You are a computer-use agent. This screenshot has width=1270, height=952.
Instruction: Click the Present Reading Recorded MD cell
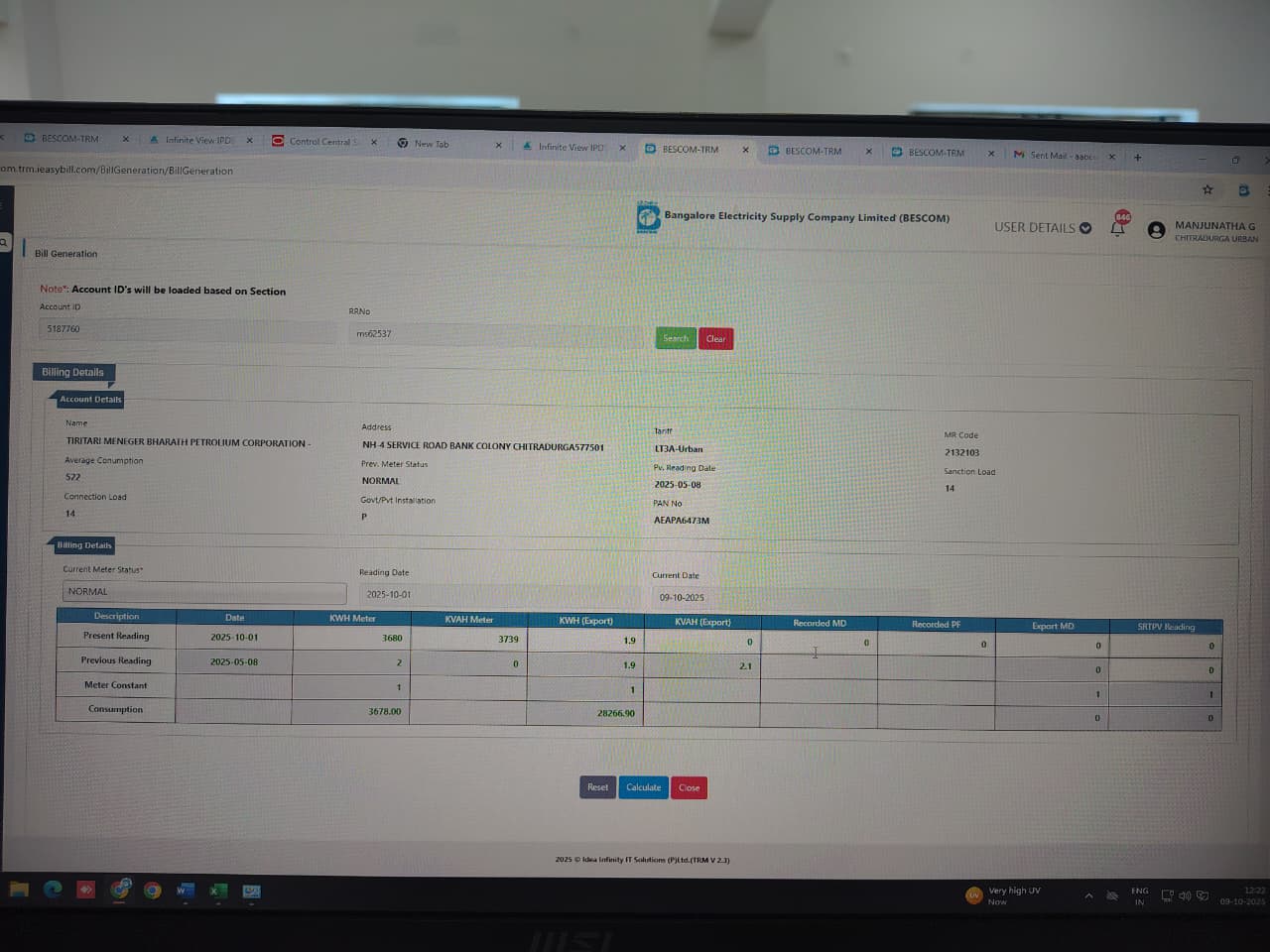tap(819, 643)
